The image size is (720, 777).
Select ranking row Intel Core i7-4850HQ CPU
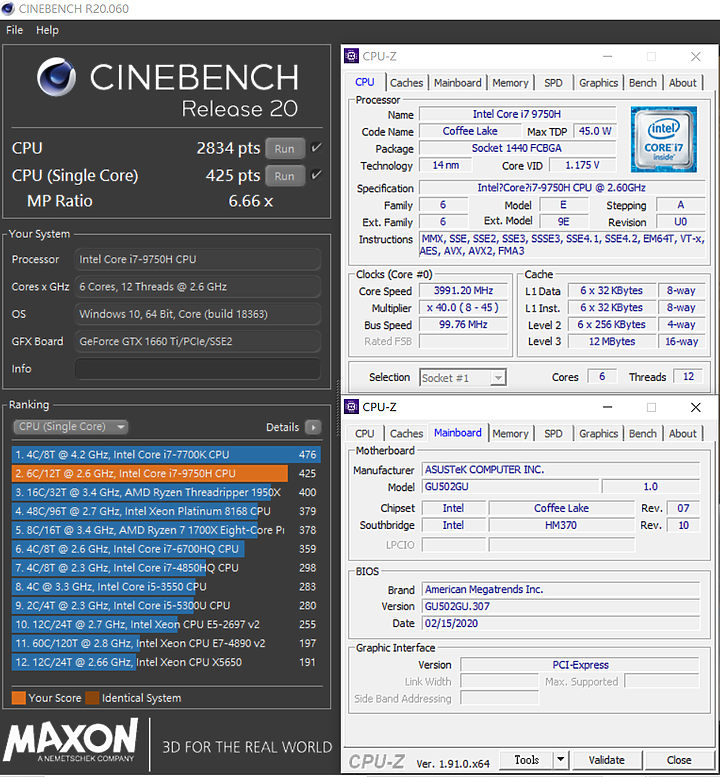tap(166, 567)
